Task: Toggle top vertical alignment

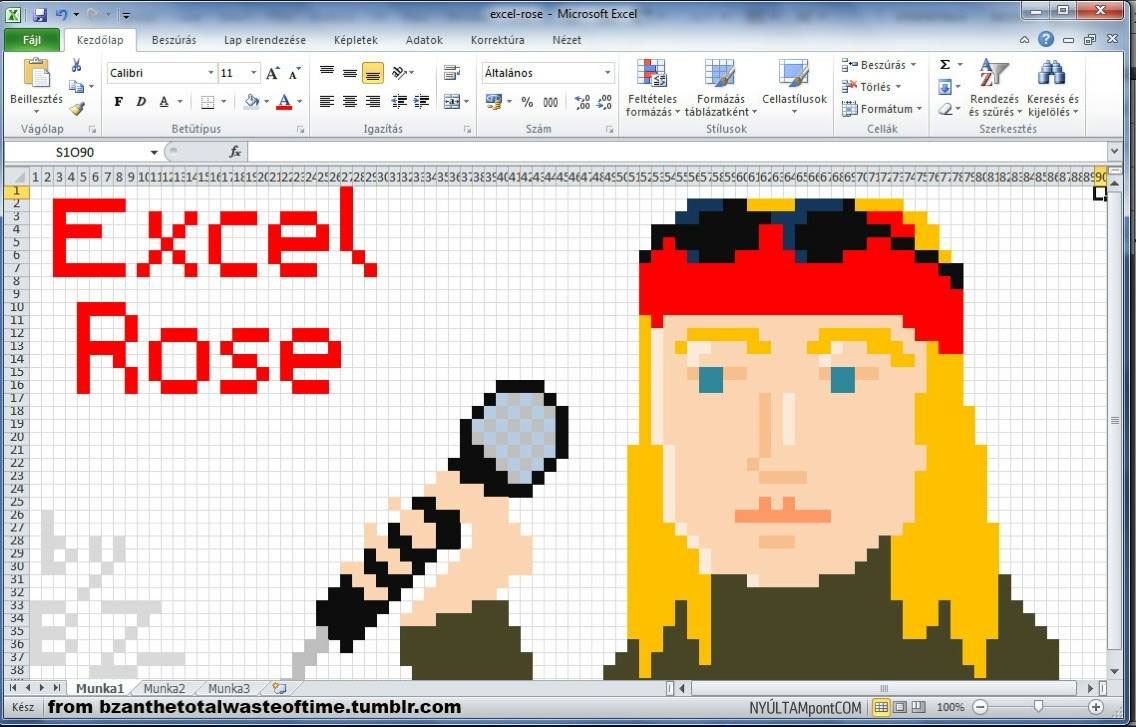Action: coord(327,72)
